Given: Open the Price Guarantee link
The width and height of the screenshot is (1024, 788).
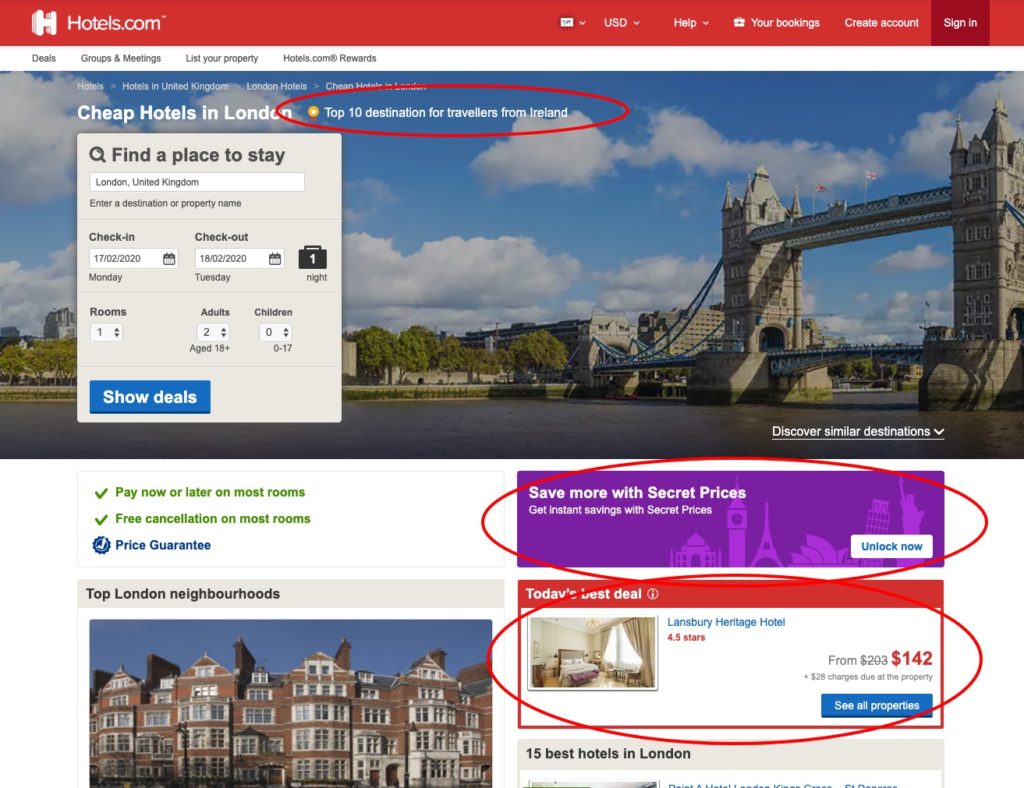Looking at the screenshot, I should 163,545.
